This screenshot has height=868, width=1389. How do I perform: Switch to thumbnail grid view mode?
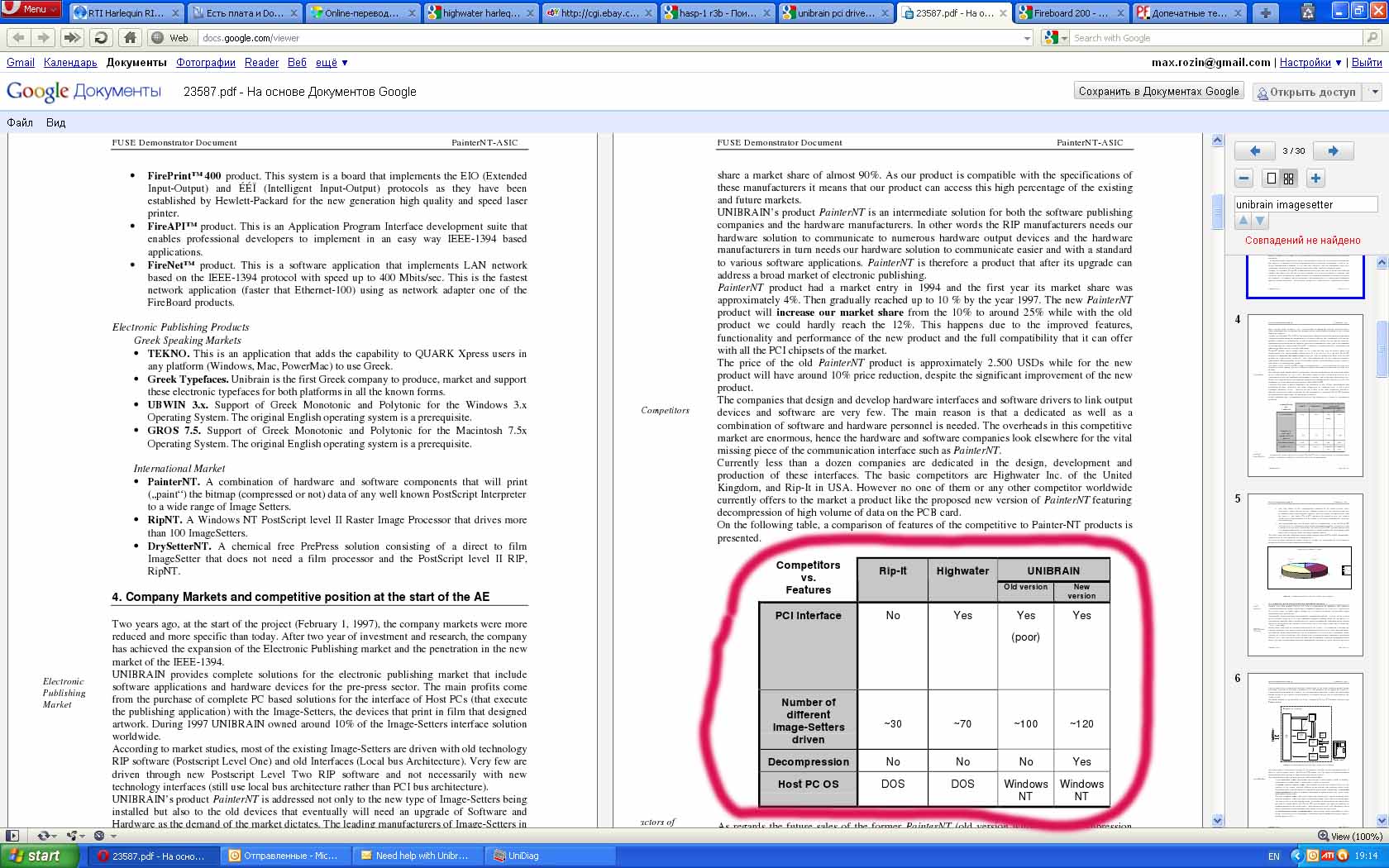pos(1289,178)
